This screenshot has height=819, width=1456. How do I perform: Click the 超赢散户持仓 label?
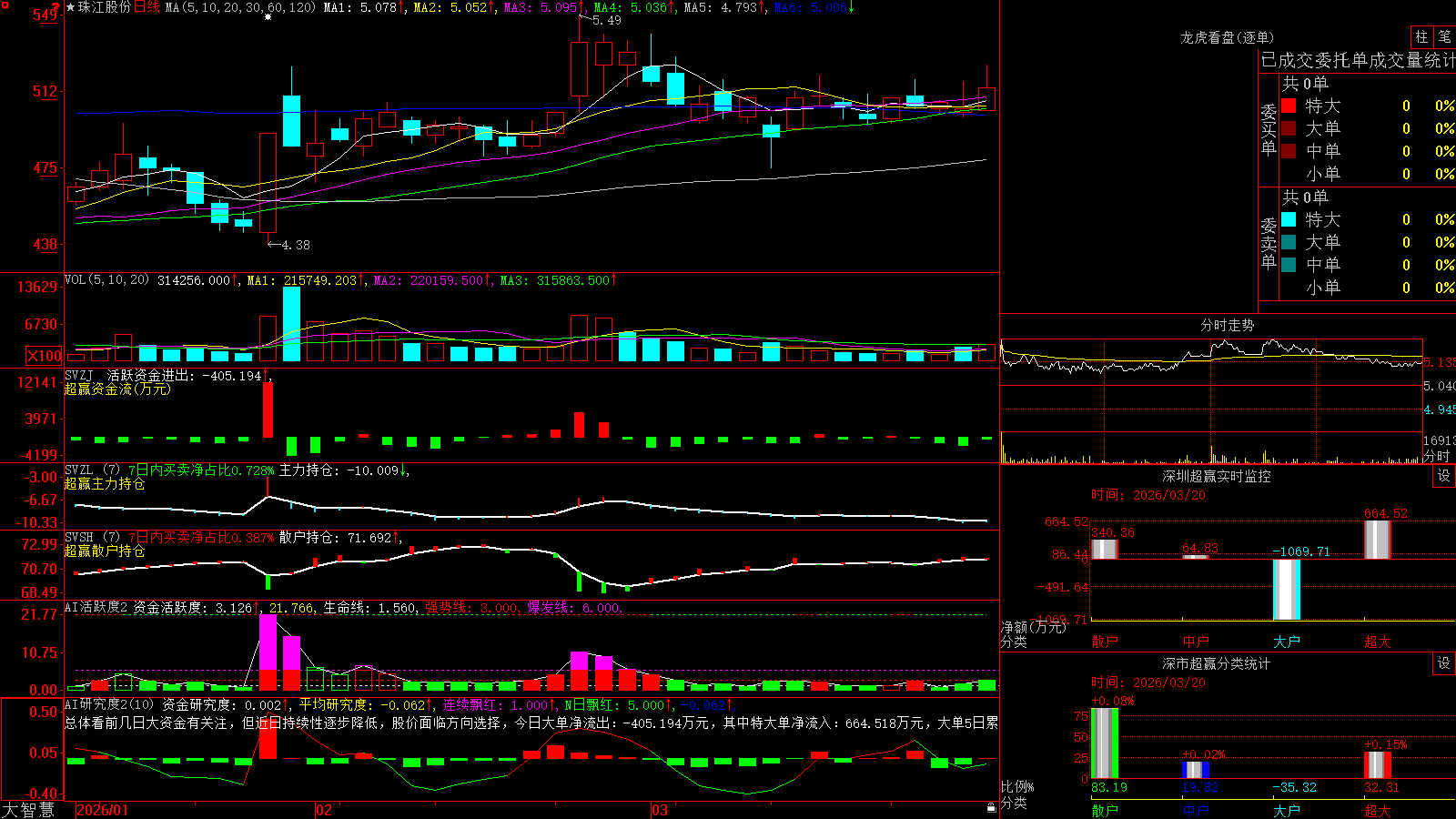tap(105, 551)
